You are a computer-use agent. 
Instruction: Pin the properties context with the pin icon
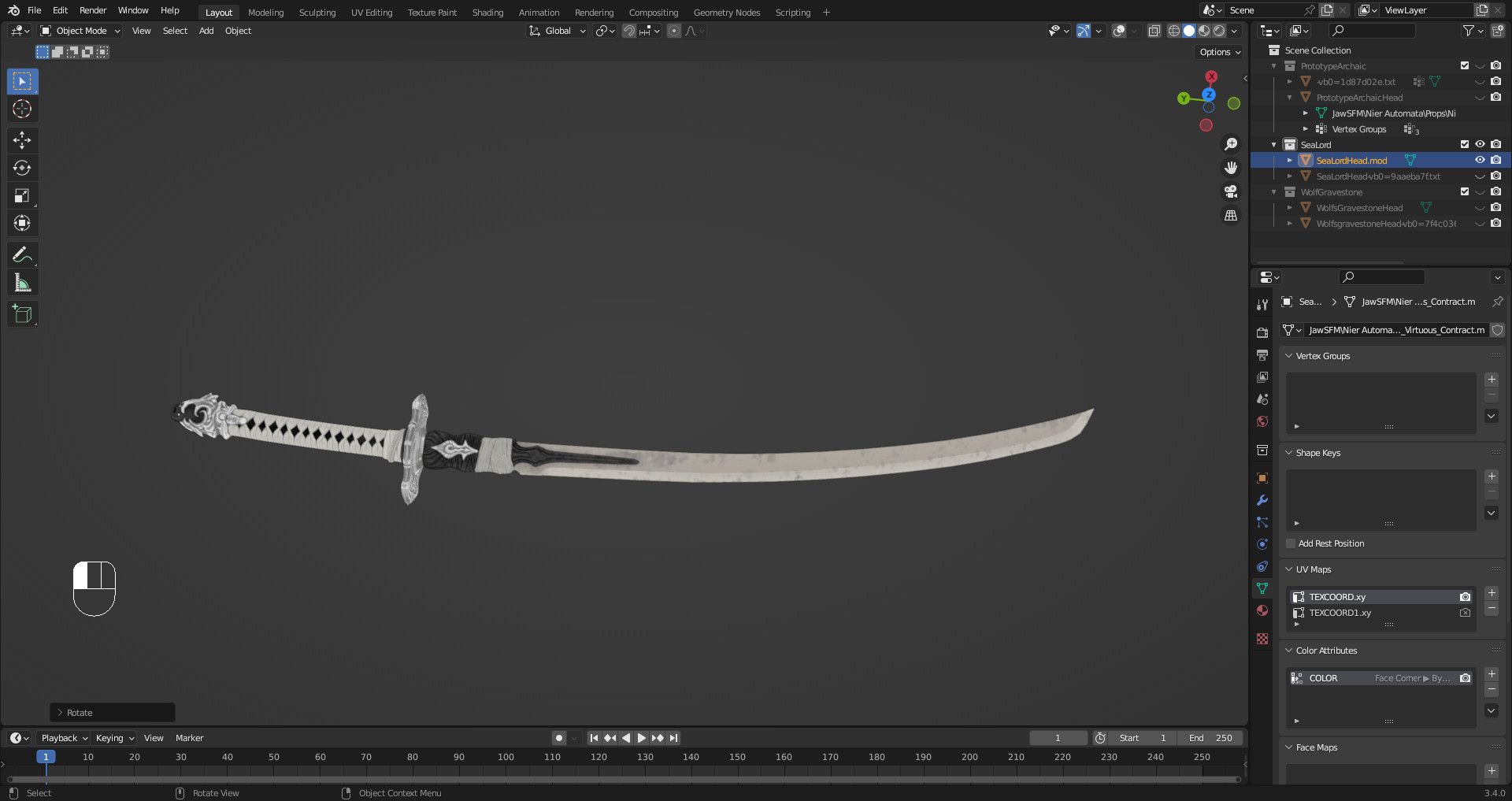(x=1497, y=302)
